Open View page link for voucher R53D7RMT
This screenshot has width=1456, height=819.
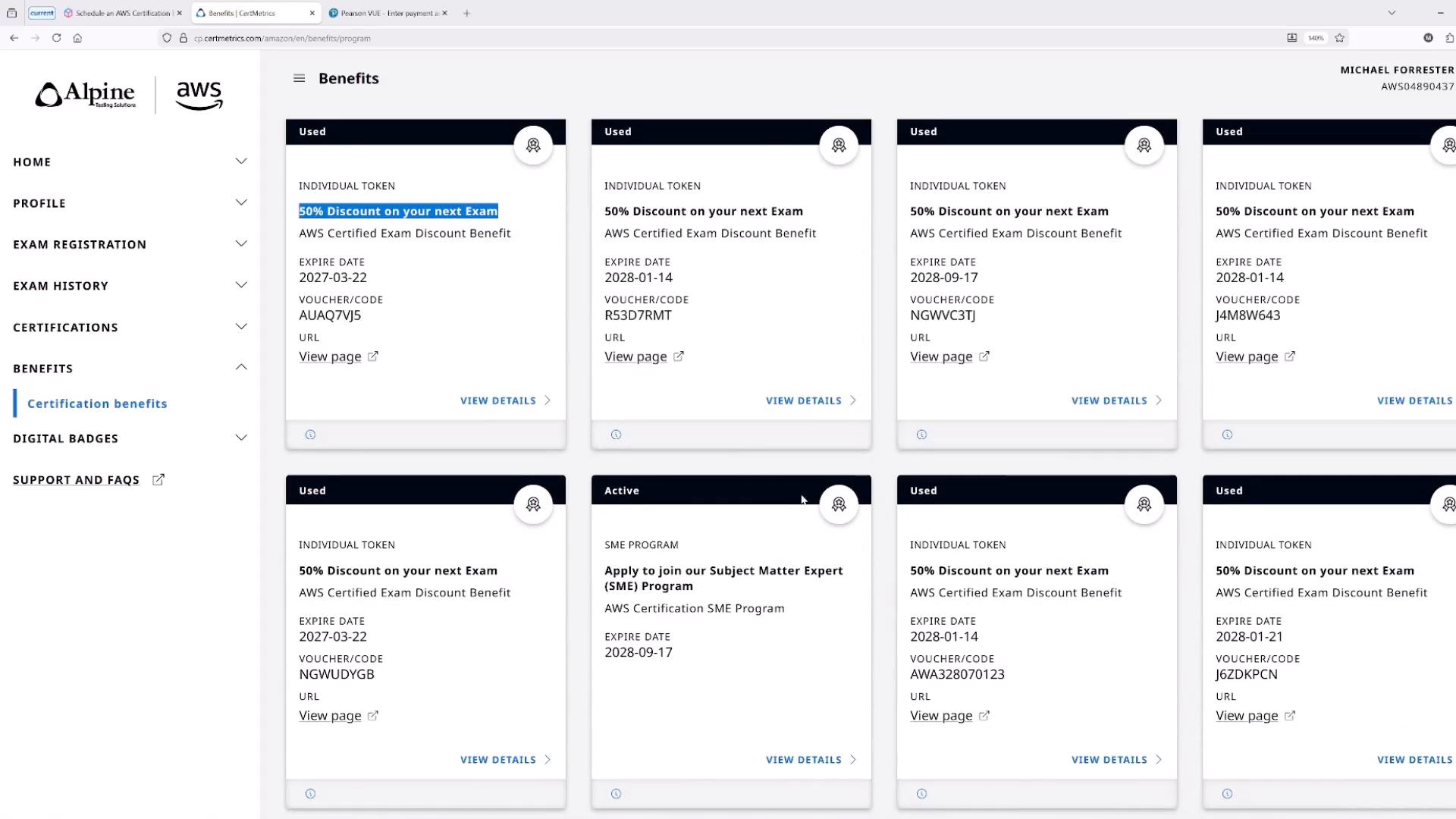click(644, 356)
